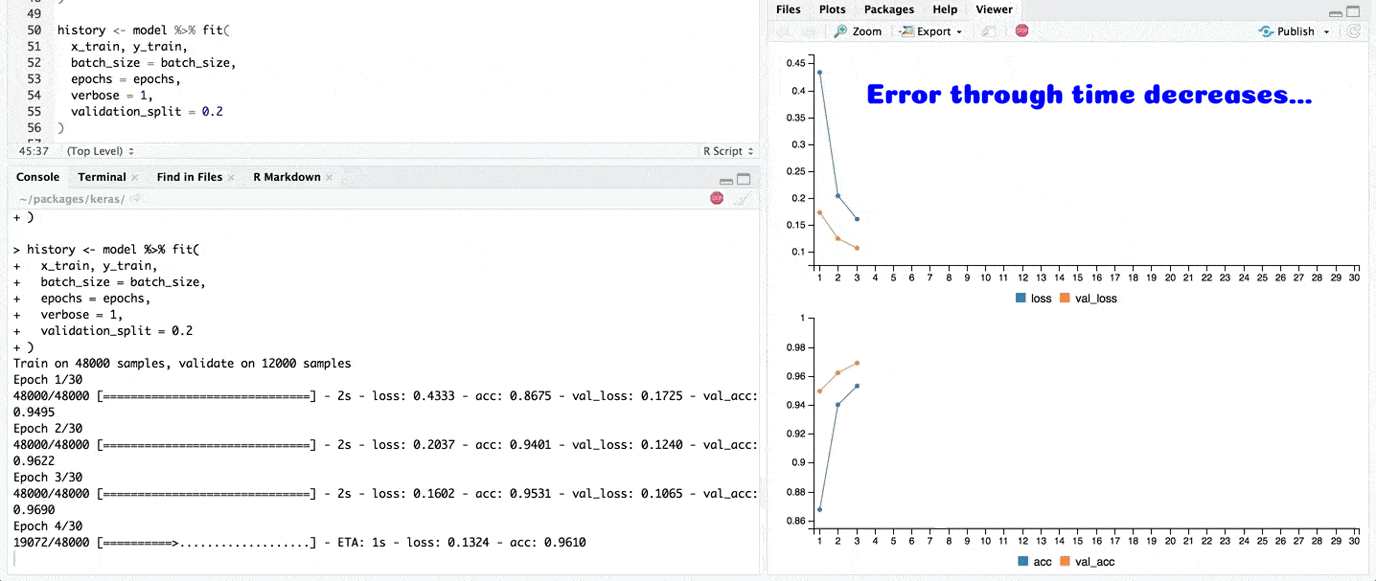Toggle the val_acc series in the legend

coord(1087,562)
